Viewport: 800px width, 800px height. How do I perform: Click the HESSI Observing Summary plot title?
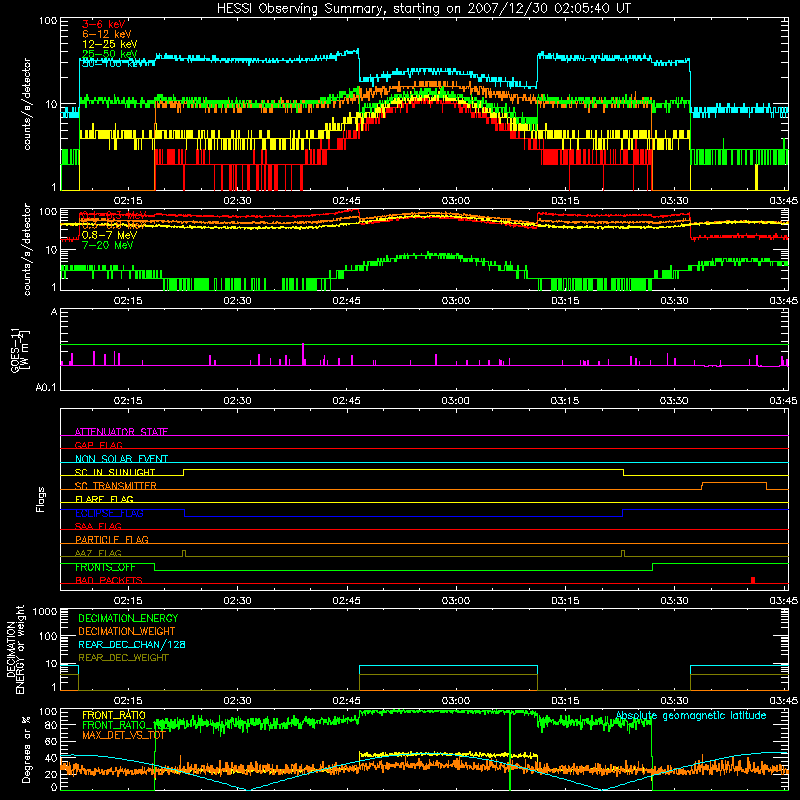(424, 9)
